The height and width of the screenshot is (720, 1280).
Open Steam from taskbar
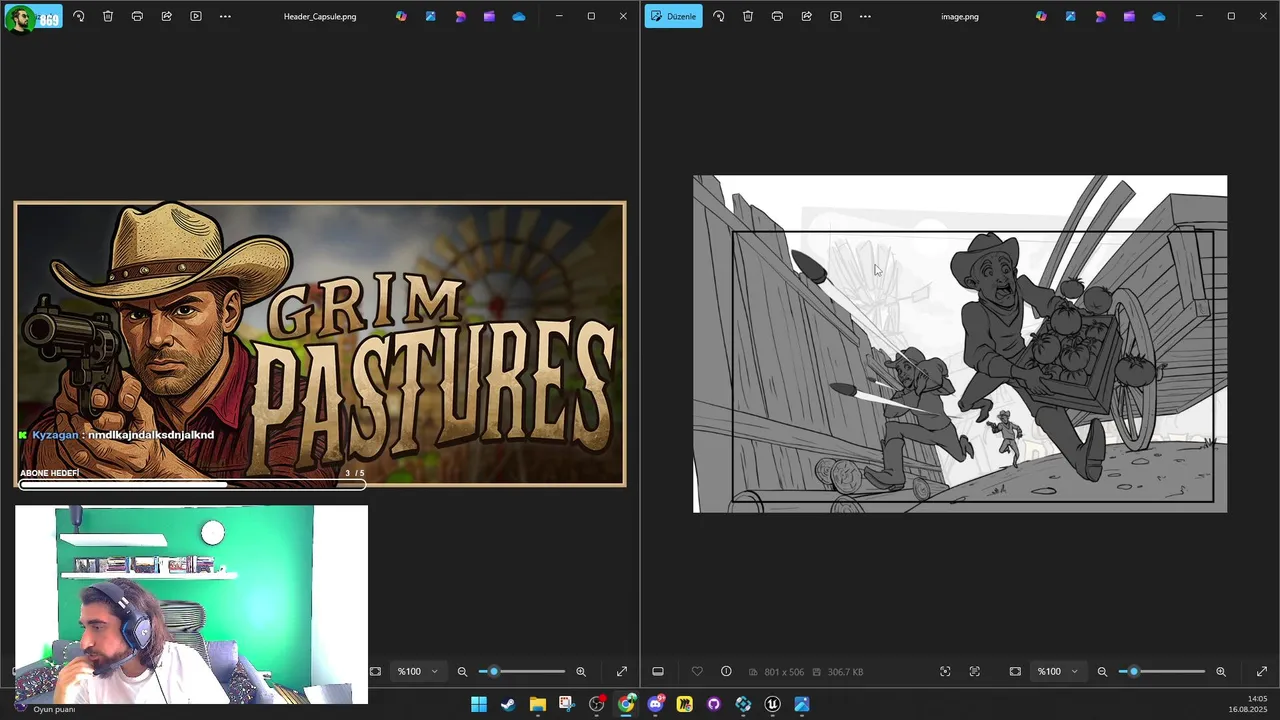coord(508,704)
